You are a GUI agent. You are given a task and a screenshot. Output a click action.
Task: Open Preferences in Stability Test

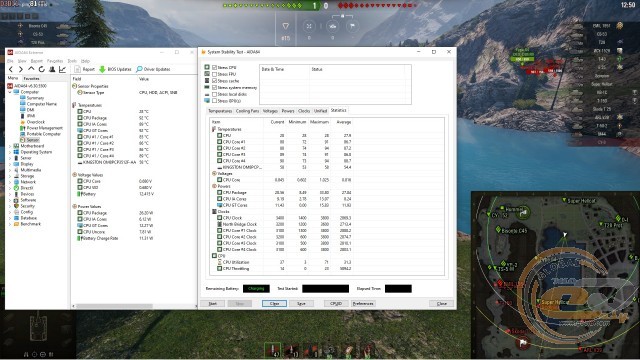tap(363, 304)
